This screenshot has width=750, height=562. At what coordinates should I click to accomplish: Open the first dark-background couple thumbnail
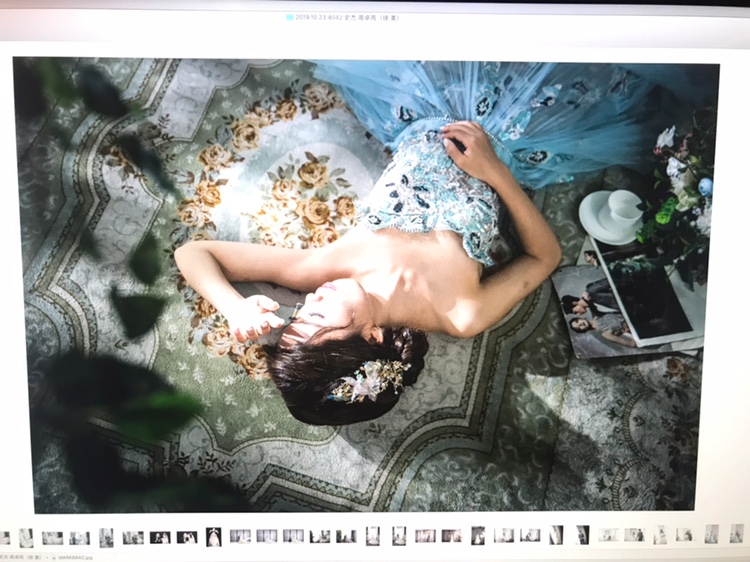[x=160, y=537]
